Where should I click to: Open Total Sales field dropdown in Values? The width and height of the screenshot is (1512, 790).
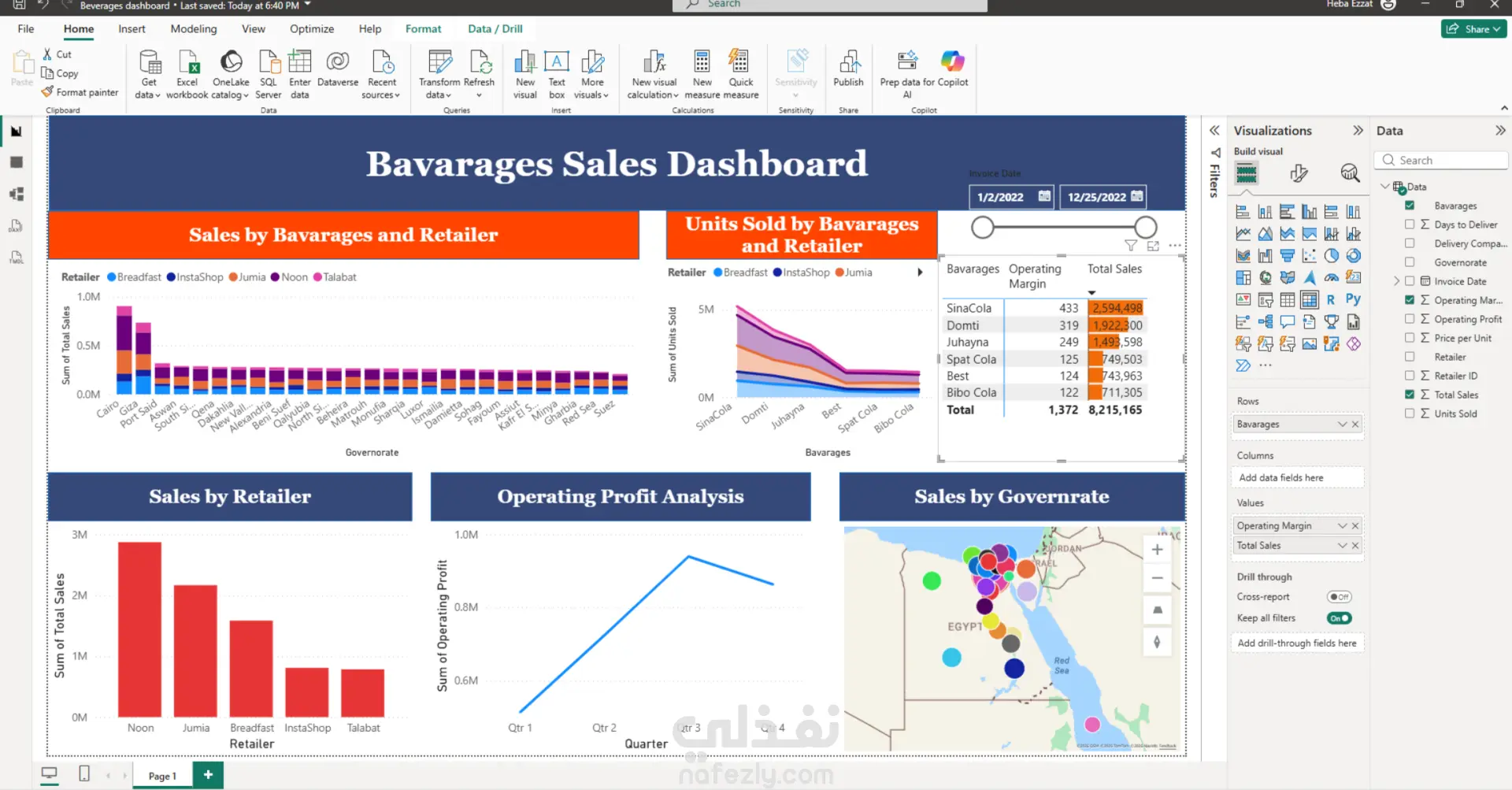pyautogui.click(x=1342, y=546)
